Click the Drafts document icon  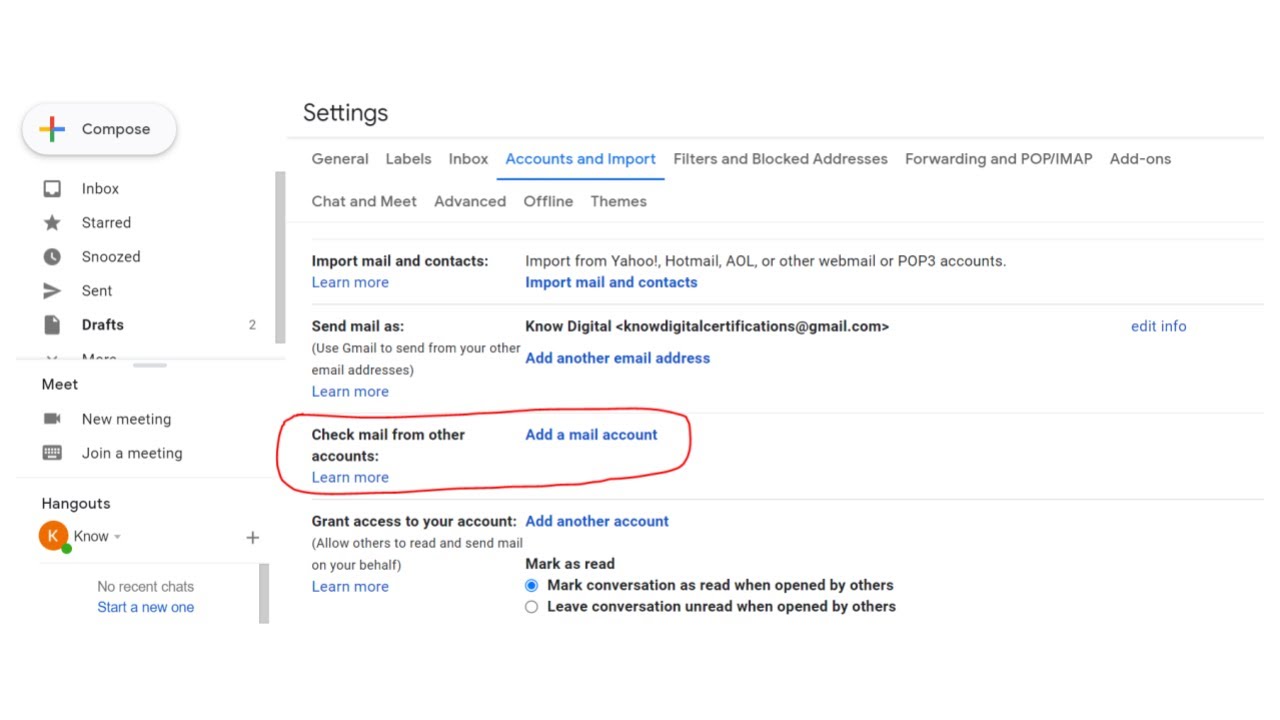(52, 325)
